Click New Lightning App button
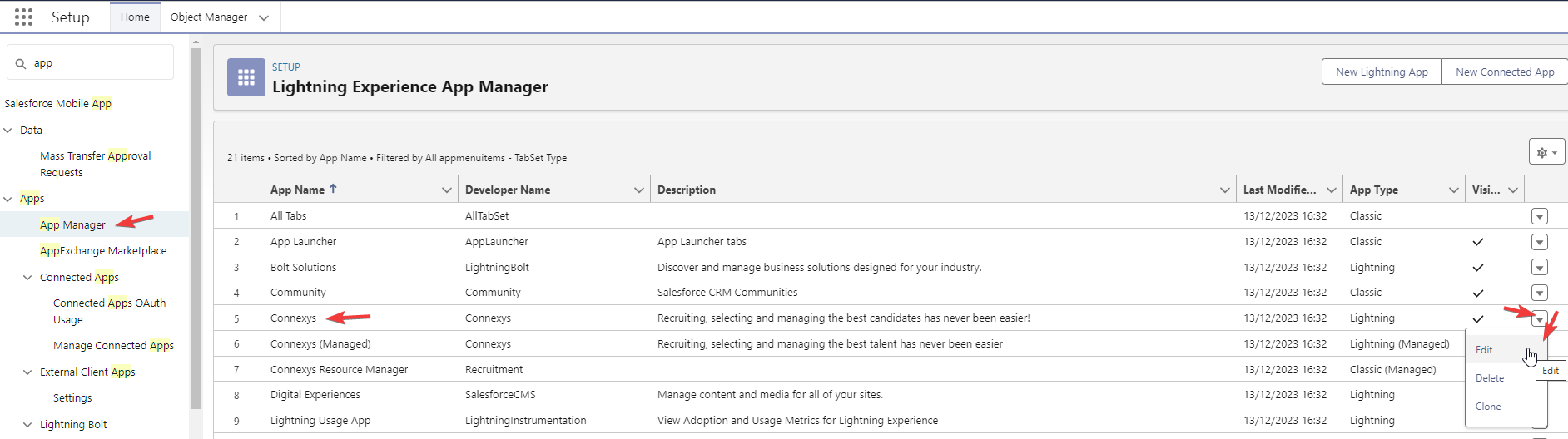 click(1382, 72)
